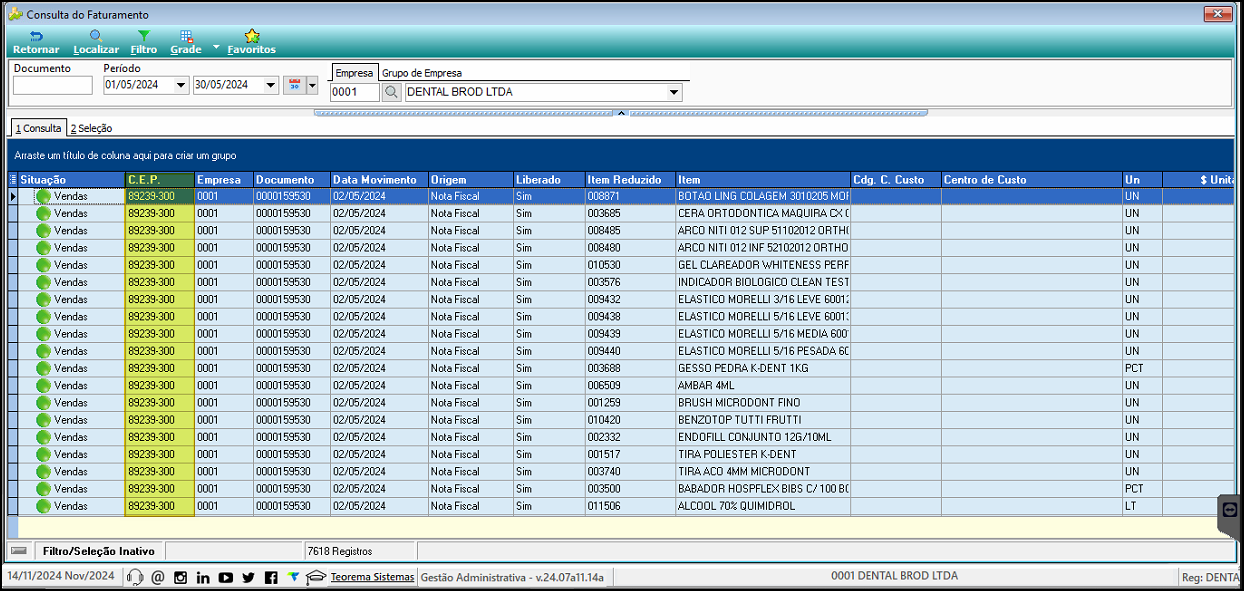The image size is (1244, 591).
Task: Open the Localizar search tool
Action: [x=96, y=42]
